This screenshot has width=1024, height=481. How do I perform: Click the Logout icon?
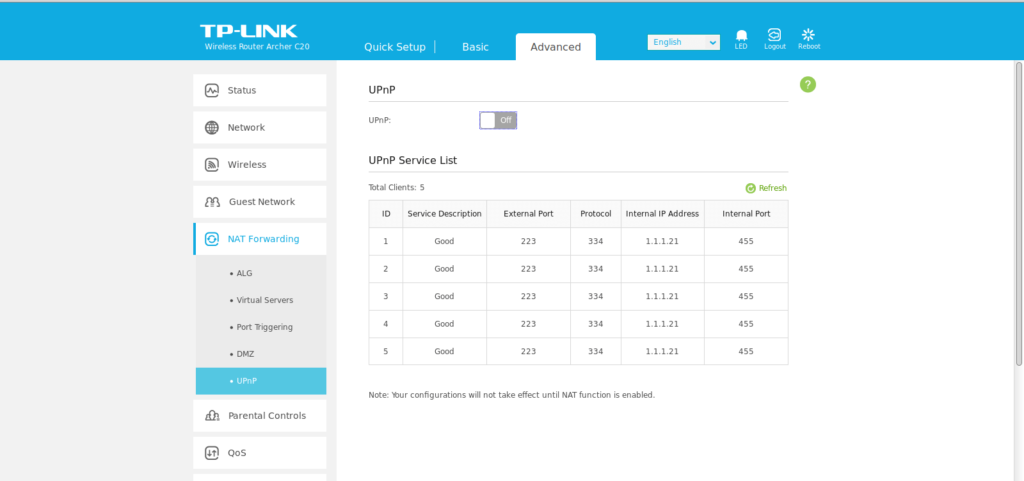pos(774,36)
